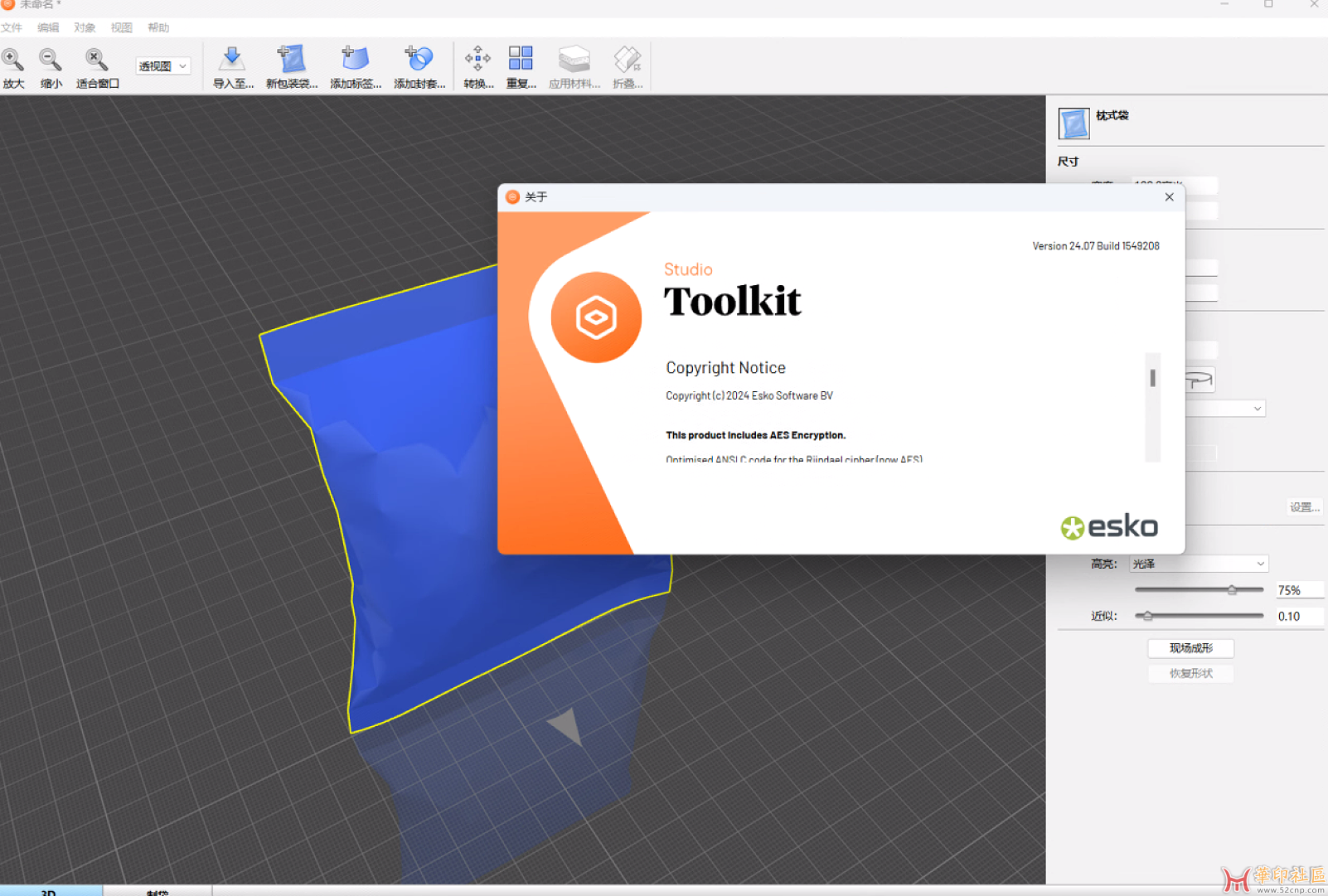Click the 现场成形 button
Viewport: 1328px width, 896px height.
1190,648
